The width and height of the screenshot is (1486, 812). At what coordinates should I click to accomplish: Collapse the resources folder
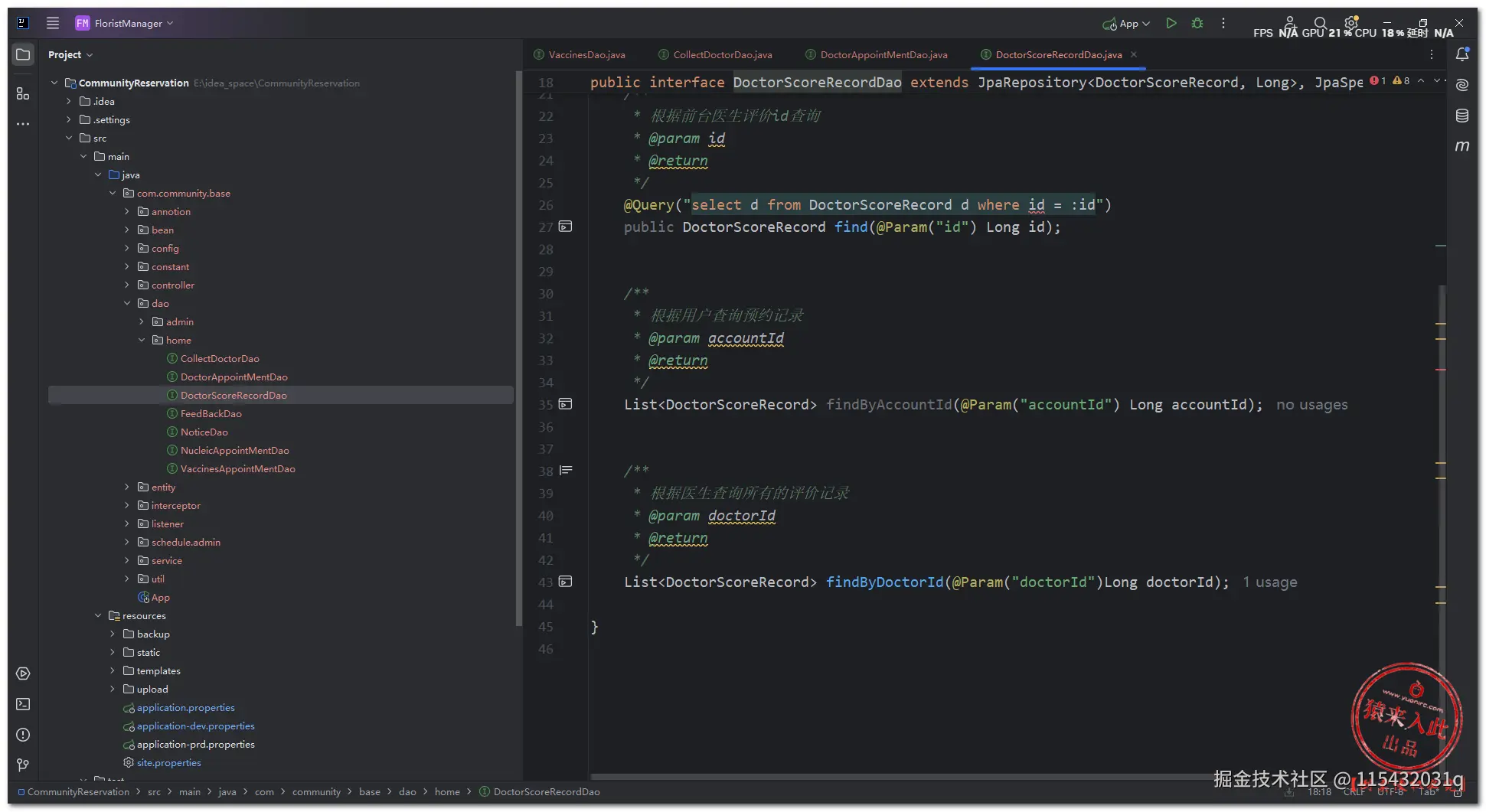tap(98, 615)
